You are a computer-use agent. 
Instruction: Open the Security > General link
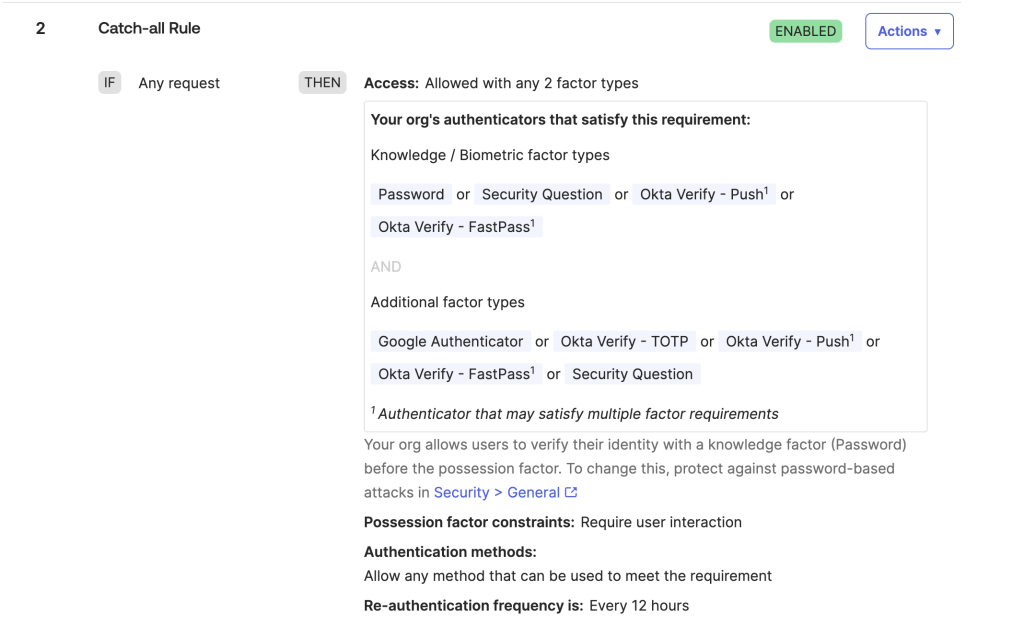click(496, 492)
